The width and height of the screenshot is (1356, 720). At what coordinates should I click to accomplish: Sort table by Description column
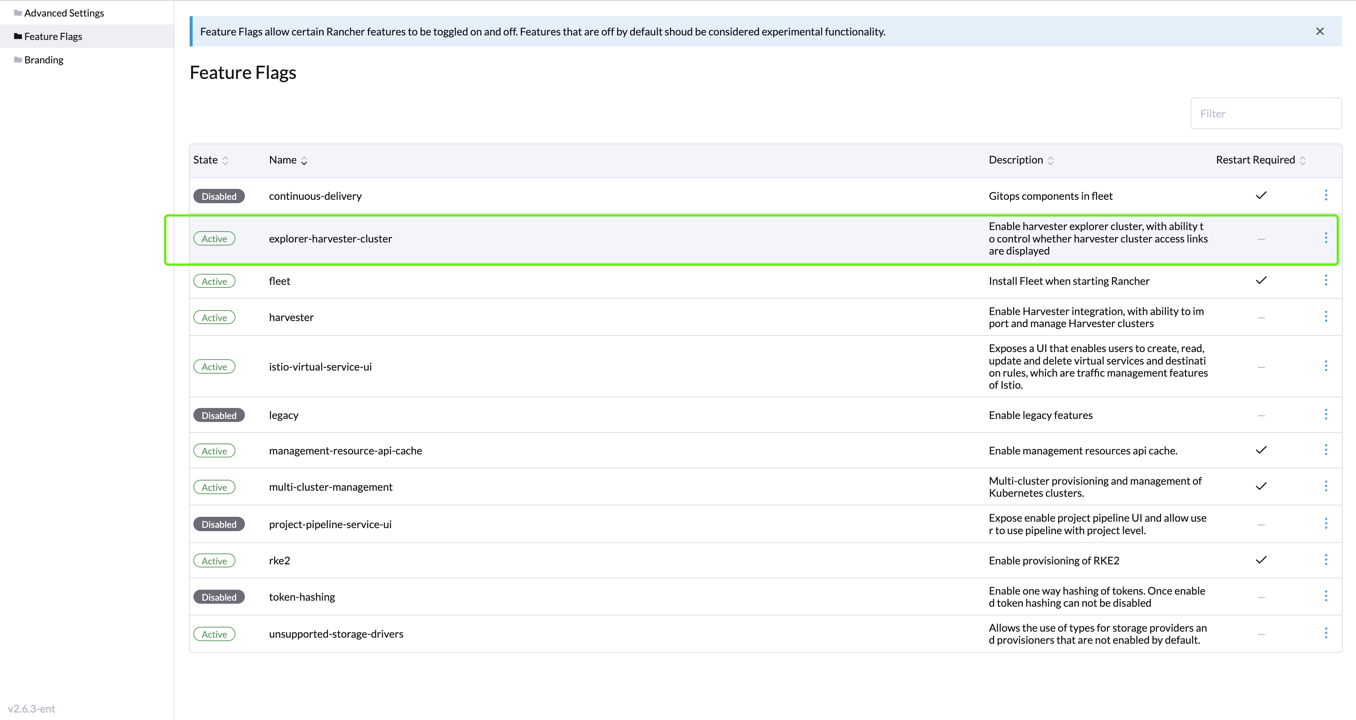[x=1021, y=160]
